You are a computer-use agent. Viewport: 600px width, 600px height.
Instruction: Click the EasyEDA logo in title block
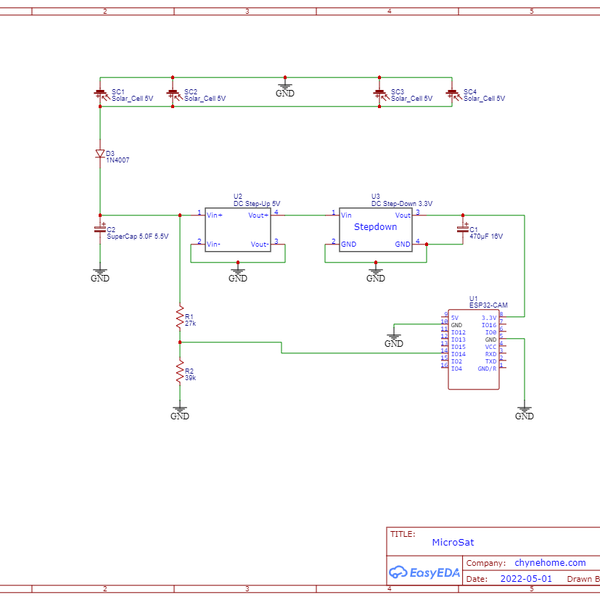click(424, 572)
